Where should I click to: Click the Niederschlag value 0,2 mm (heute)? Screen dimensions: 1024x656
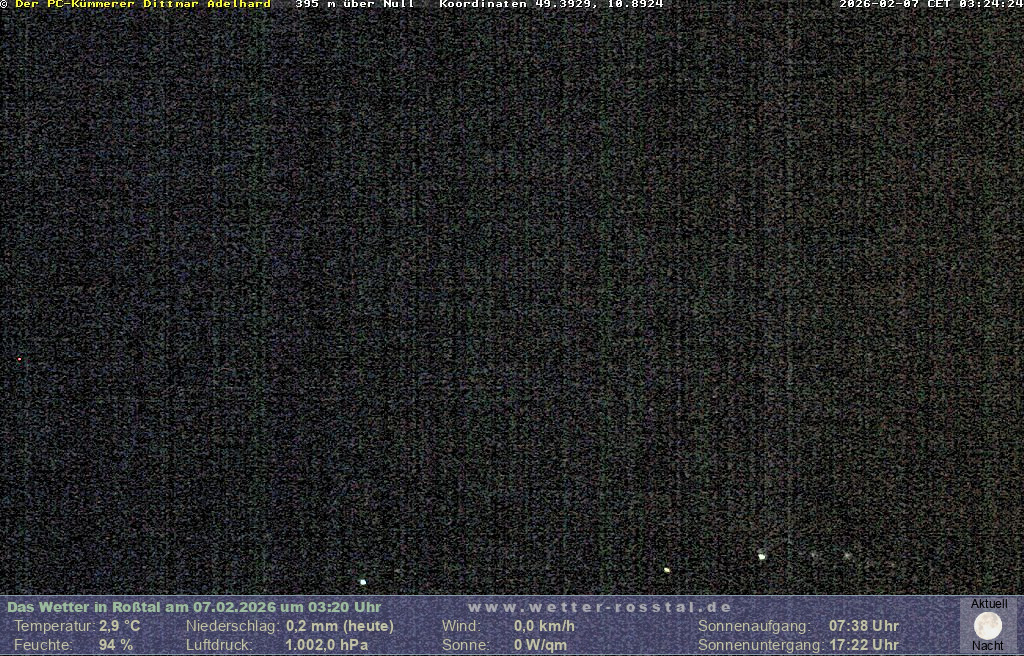coord(340,626)
